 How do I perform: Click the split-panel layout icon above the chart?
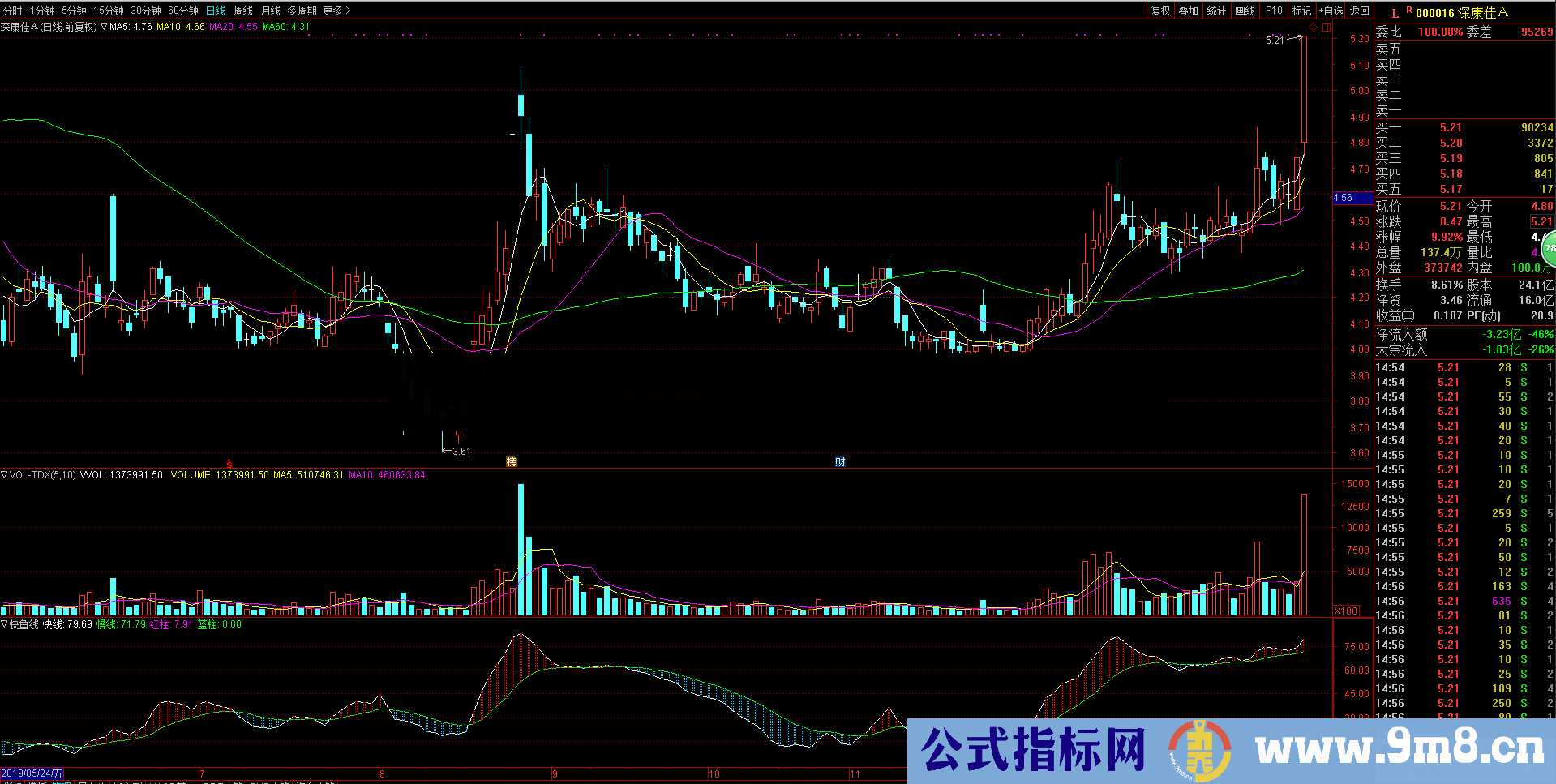[x=1327, y=28]
